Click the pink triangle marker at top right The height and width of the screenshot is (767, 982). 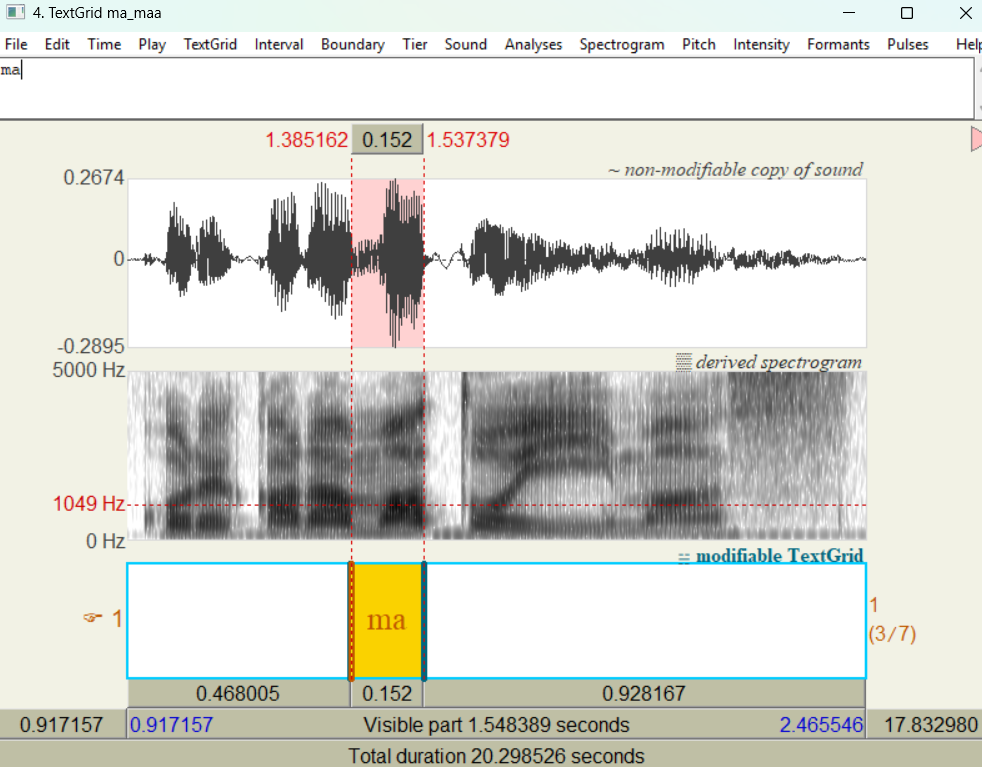click(976, 138)
